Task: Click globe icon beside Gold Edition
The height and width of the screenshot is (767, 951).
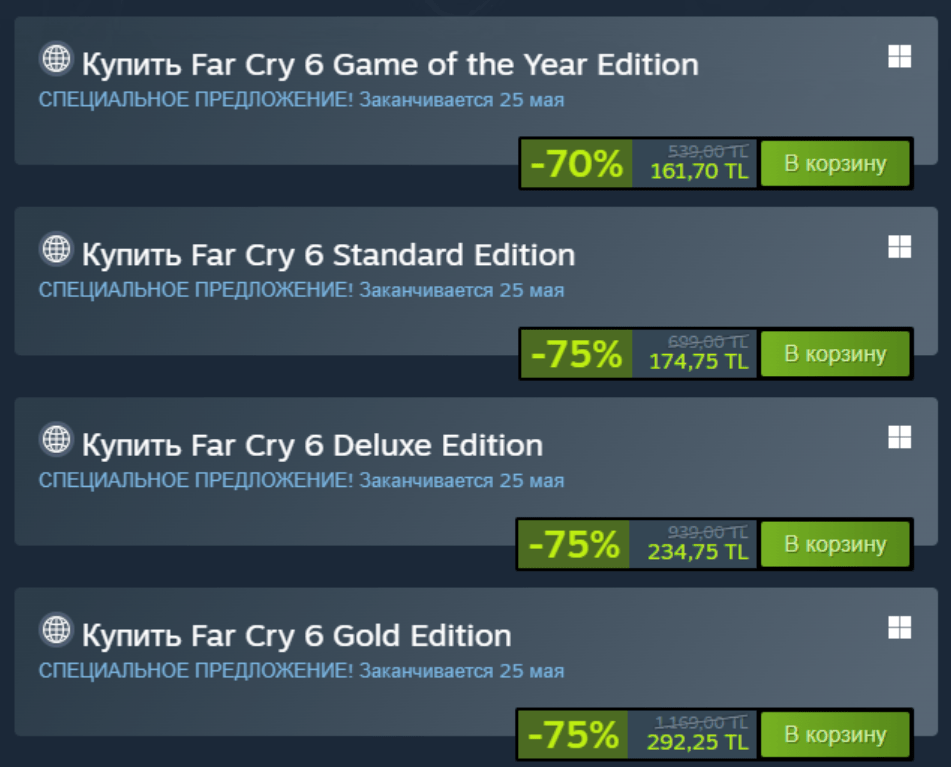Action: 56,630
